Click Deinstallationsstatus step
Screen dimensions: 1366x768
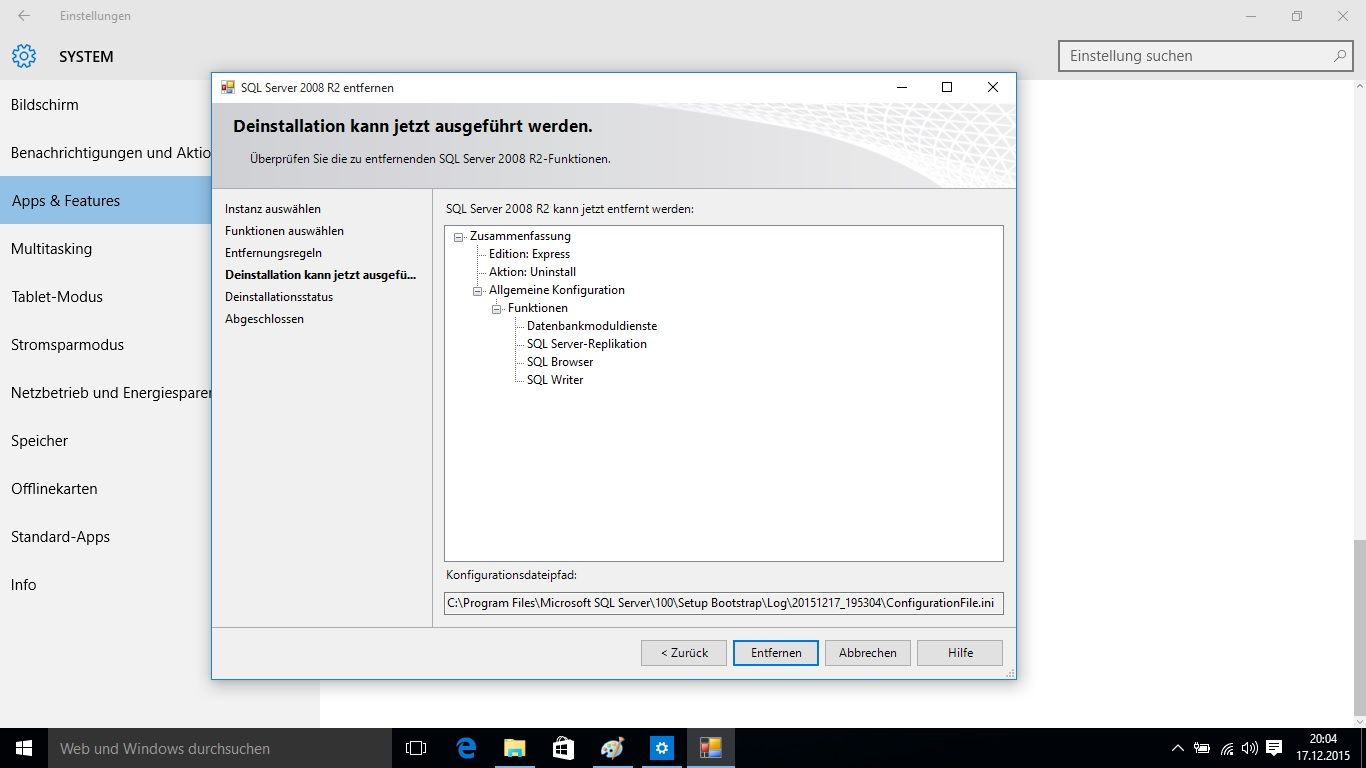[279, 297]
